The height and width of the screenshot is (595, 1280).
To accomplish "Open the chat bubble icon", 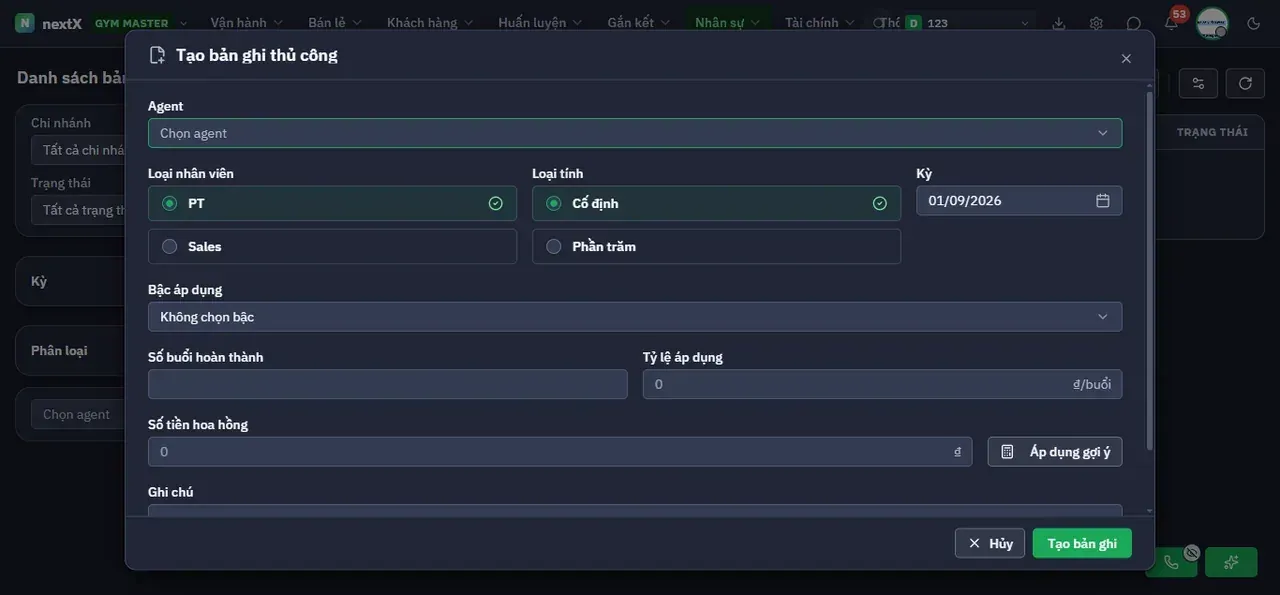I will click(1134, 23).
